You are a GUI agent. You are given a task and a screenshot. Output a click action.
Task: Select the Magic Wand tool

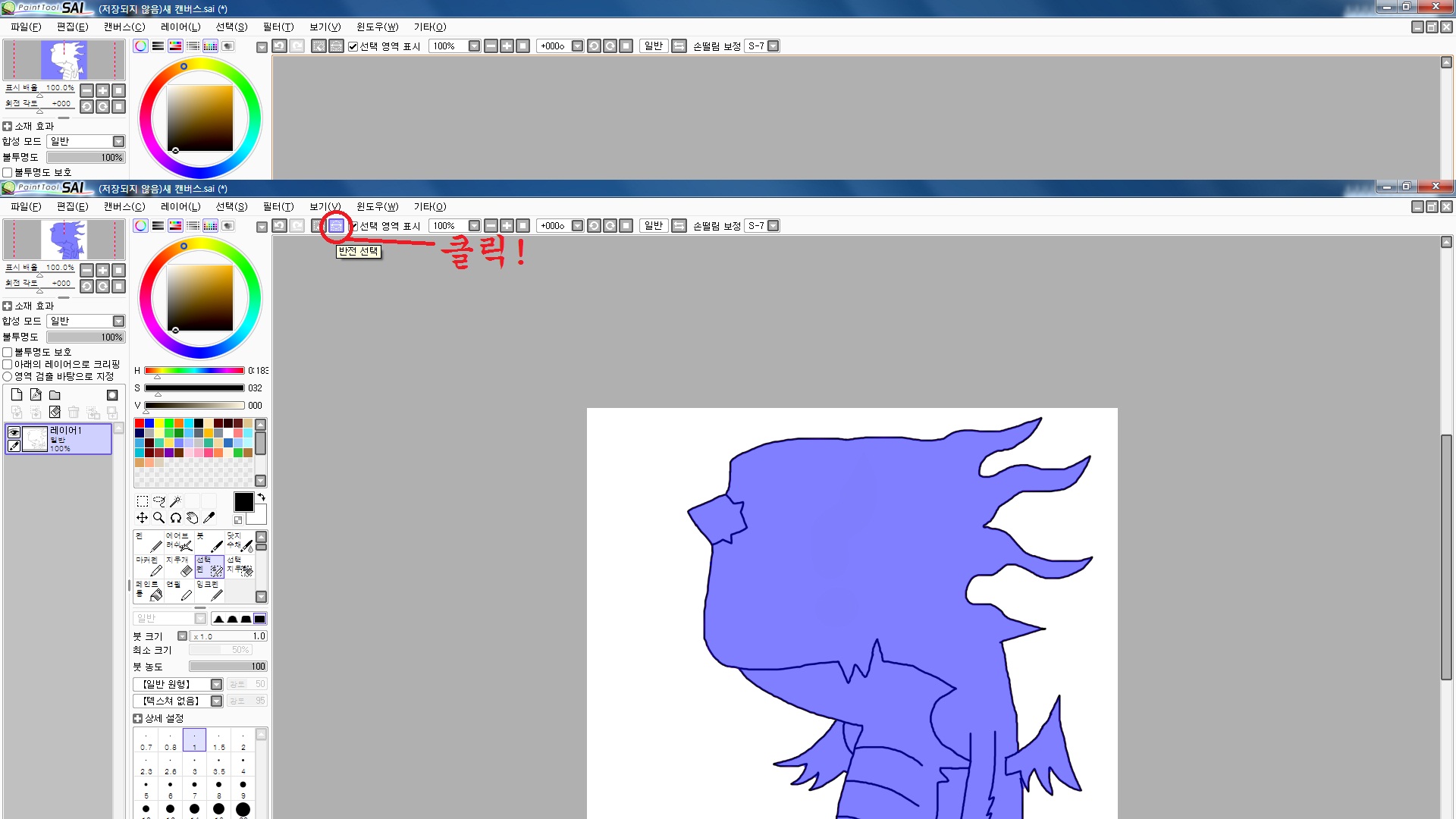click(175, 501)
